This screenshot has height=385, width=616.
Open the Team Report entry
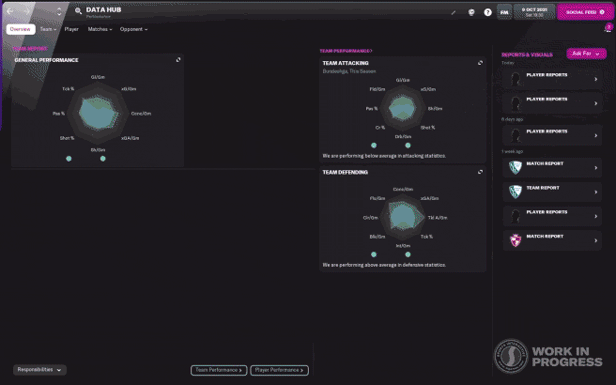pyautogui.click(x=552, y=192)
